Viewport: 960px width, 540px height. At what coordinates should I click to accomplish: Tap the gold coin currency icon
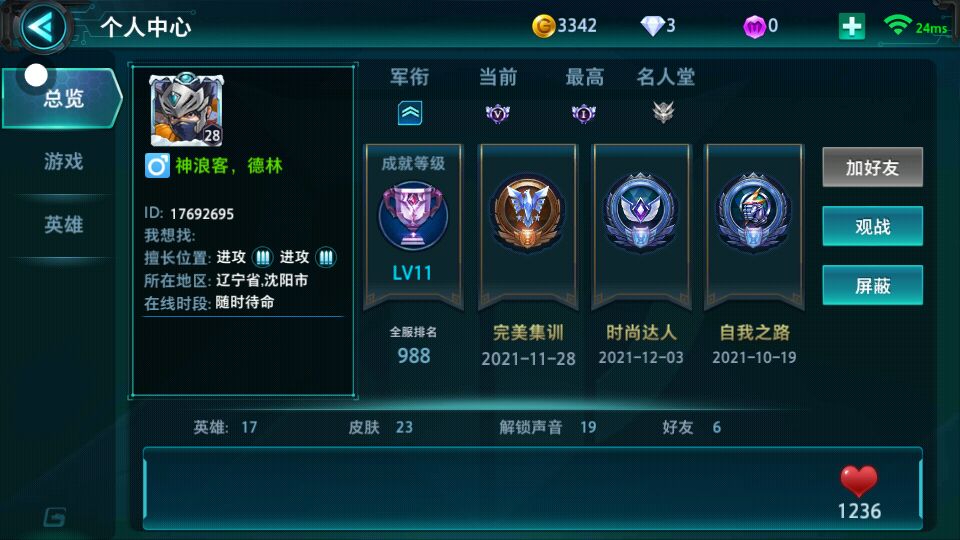543,26
